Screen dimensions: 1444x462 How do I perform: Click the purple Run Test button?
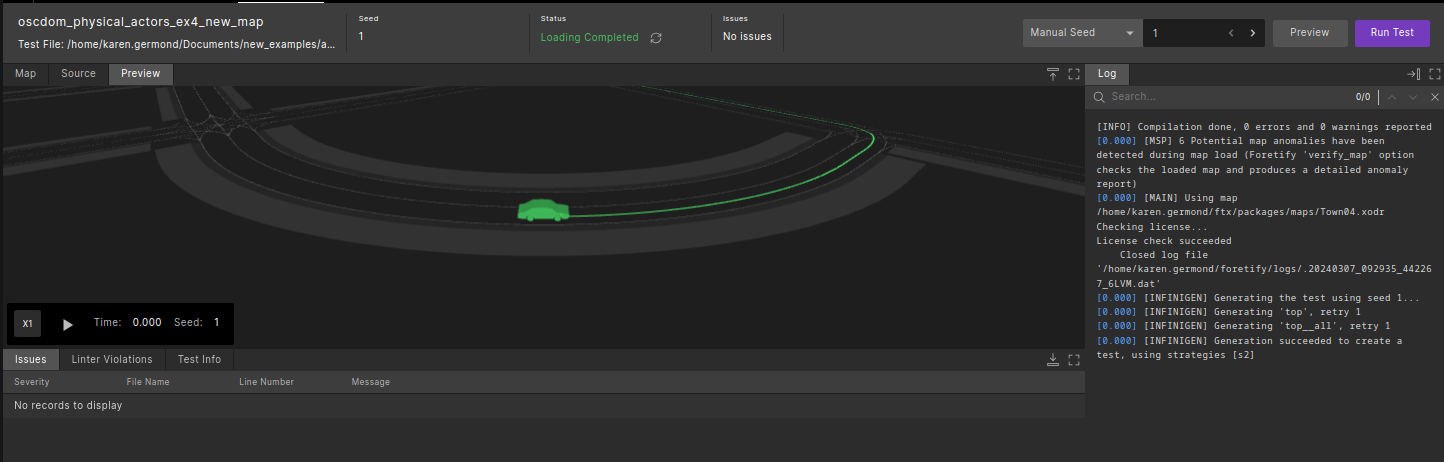(x=1392, y=33)
